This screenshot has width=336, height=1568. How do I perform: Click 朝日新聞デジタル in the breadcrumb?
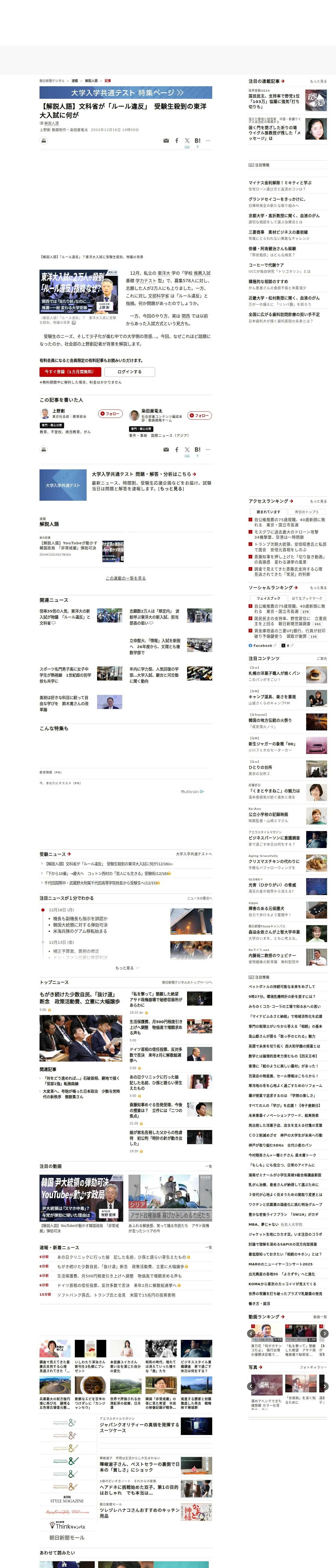[52, 81]
